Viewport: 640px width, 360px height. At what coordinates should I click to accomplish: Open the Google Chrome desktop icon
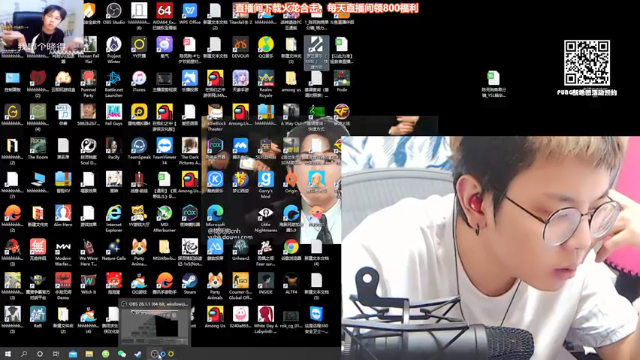(x=291, y=250)
